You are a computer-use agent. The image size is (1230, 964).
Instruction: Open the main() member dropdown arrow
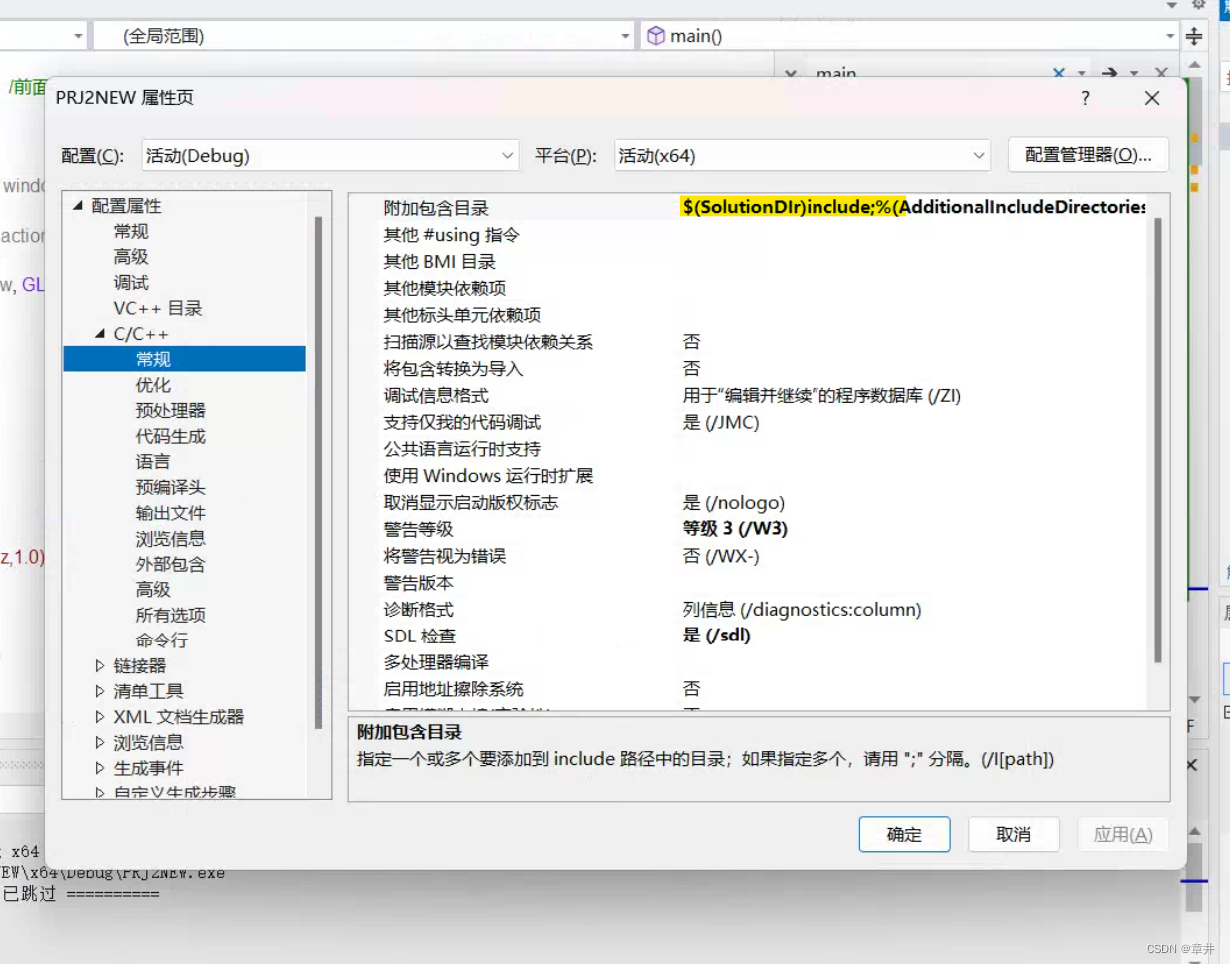tap(1168, 35)
